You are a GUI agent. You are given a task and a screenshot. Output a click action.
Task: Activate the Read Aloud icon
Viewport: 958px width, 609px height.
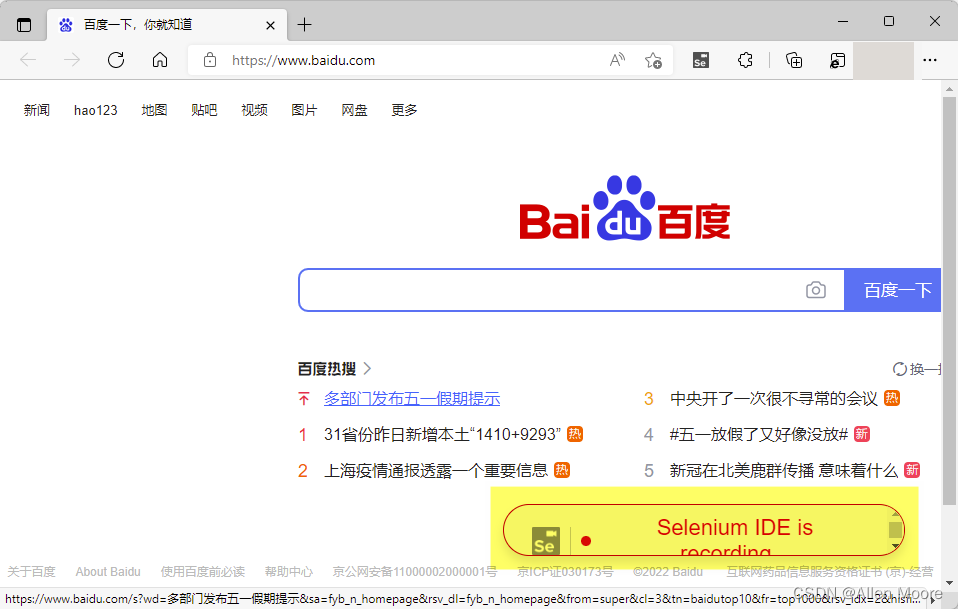pos(618,60)
